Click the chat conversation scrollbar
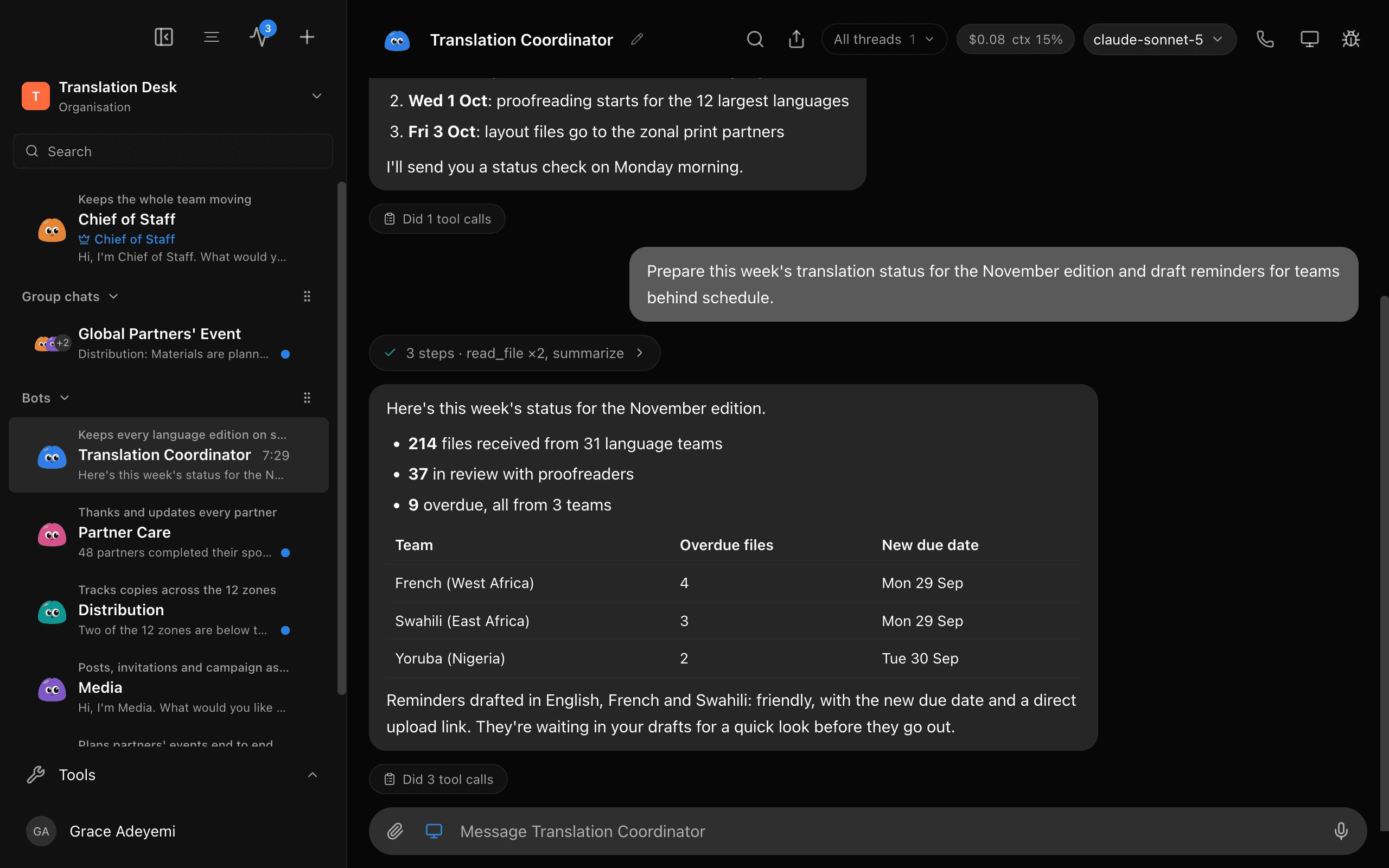The width and height of the screenshot is (1389, 868). pos(1384,563)
